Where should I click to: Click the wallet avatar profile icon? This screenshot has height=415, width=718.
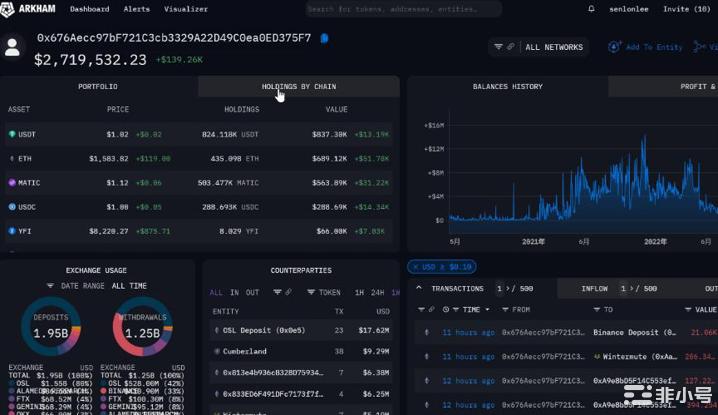click(x=13, y=47)
